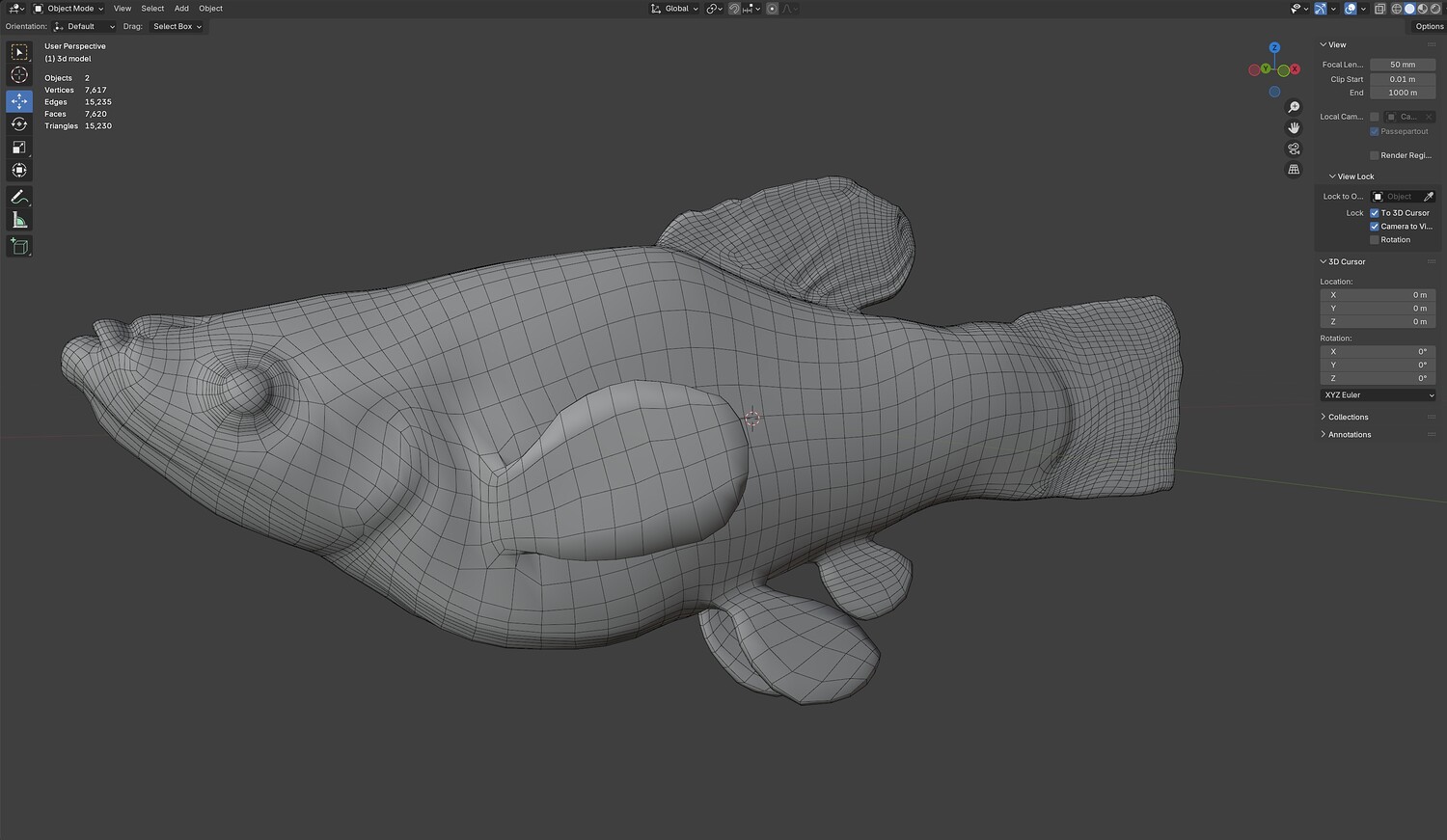Uncheck Lock Camera to View
1447x840 pixels.
point(1375,227)
